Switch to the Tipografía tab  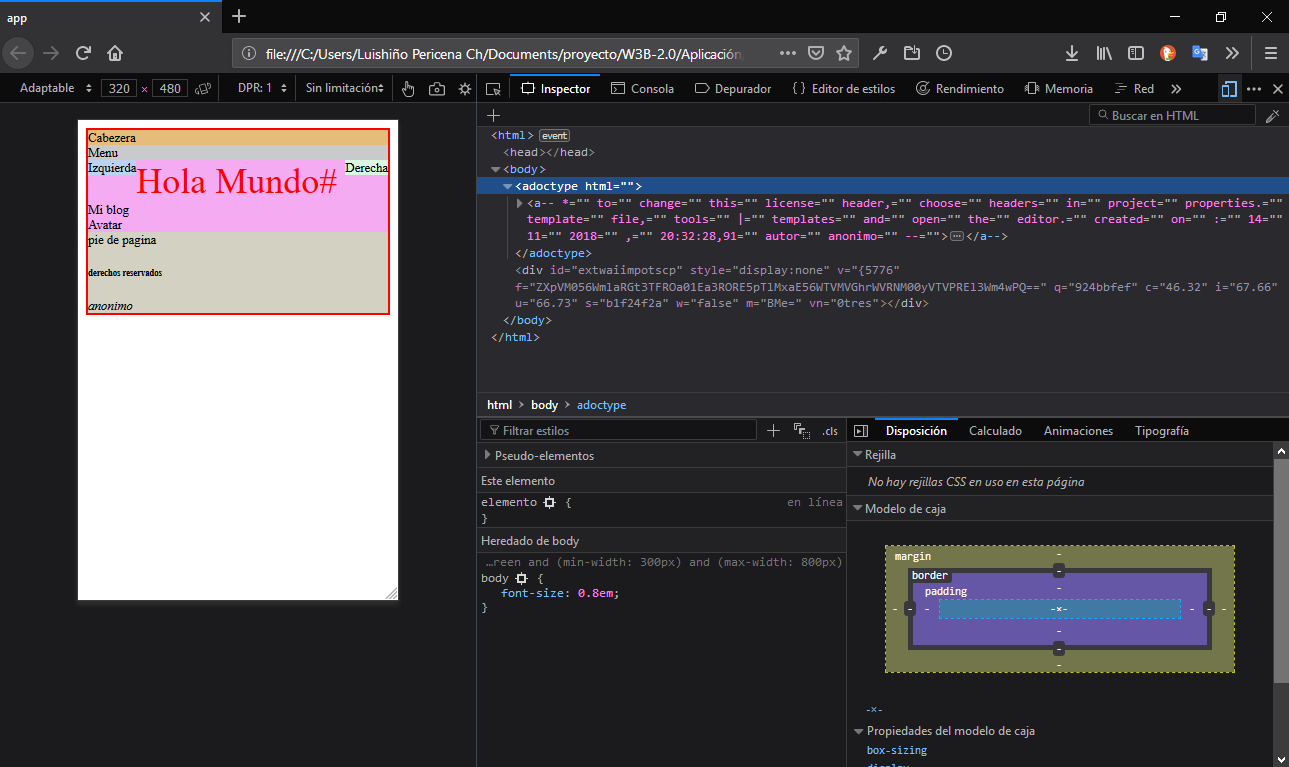(x=1161, y=430)
